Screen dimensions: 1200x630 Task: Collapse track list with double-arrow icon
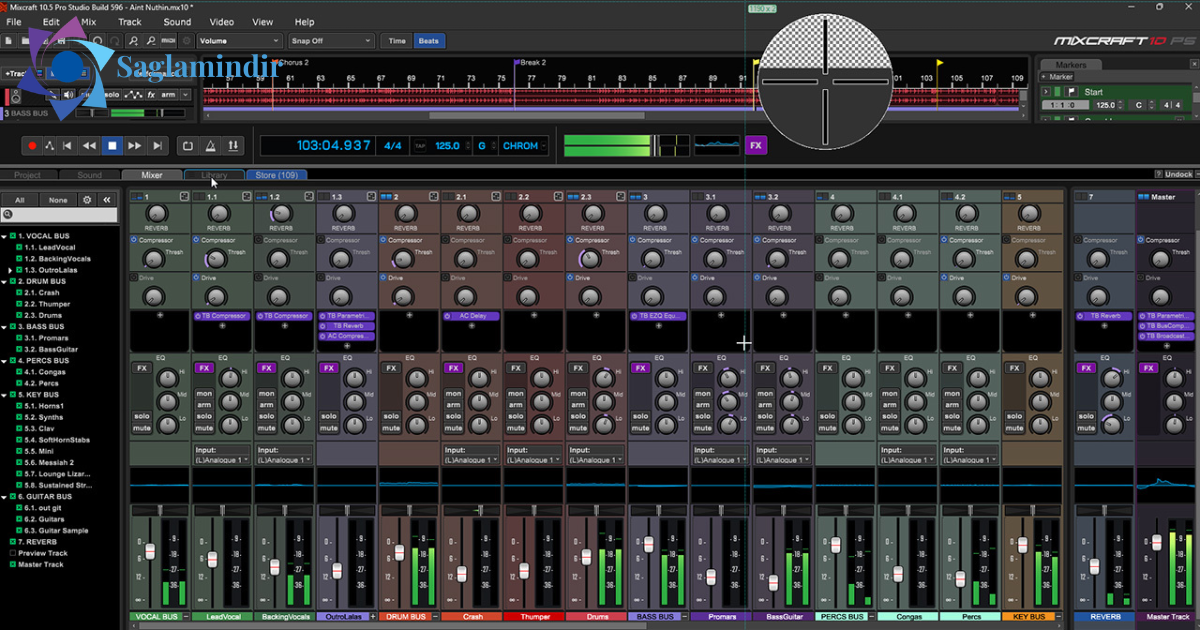107,200
